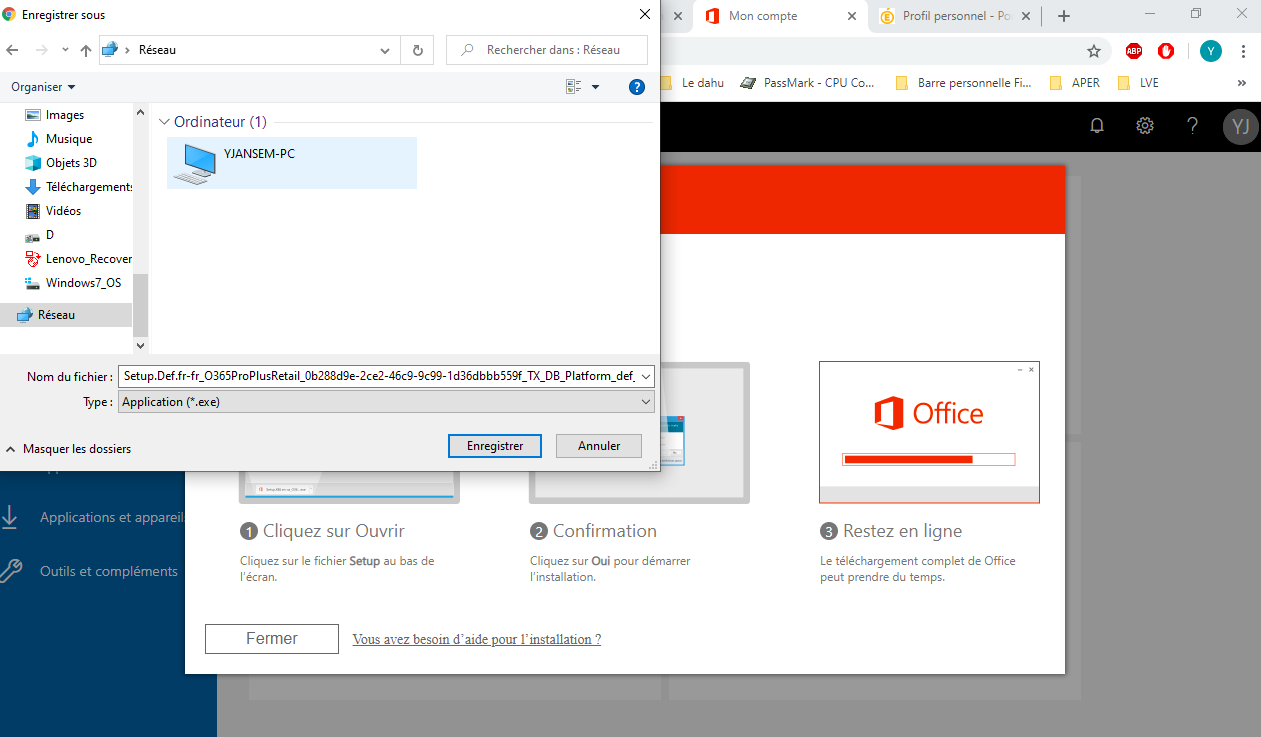Viewport: 1261px width, 737px height.
Task: Expand address bar history dropdown
Action: [x=386, y=50]
